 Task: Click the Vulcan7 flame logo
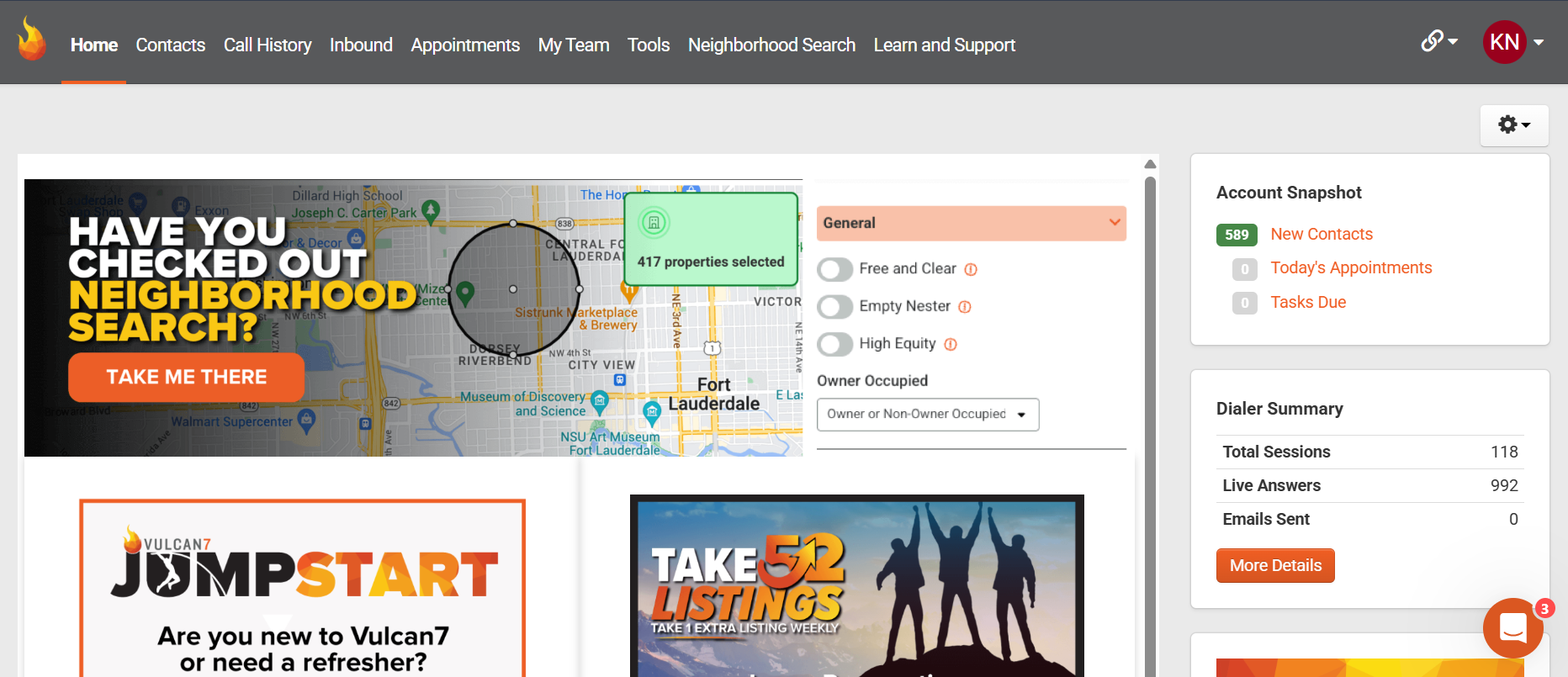tap(32, 40)
